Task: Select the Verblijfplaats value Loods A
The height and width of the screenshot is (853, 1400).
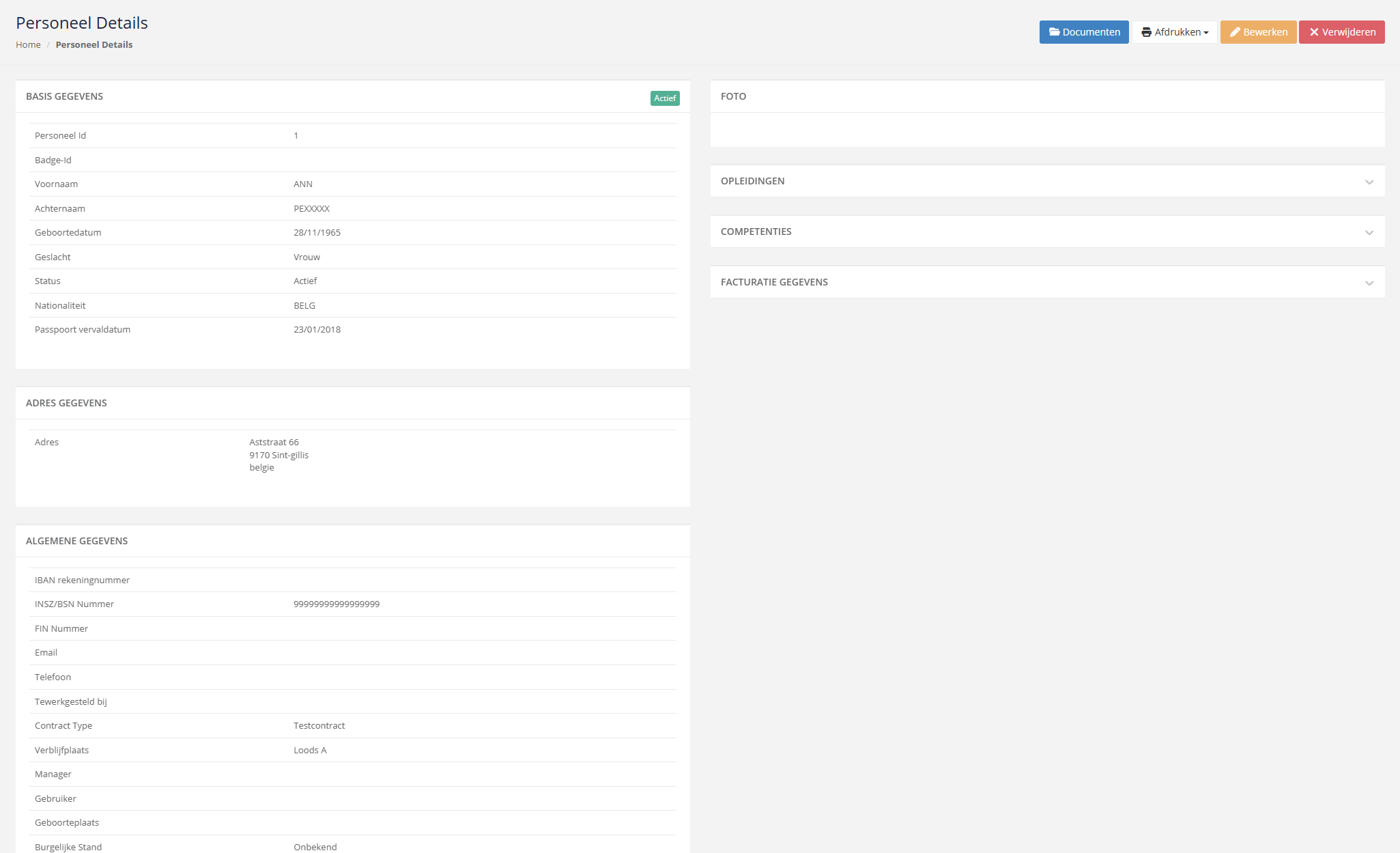Action: 310,751
